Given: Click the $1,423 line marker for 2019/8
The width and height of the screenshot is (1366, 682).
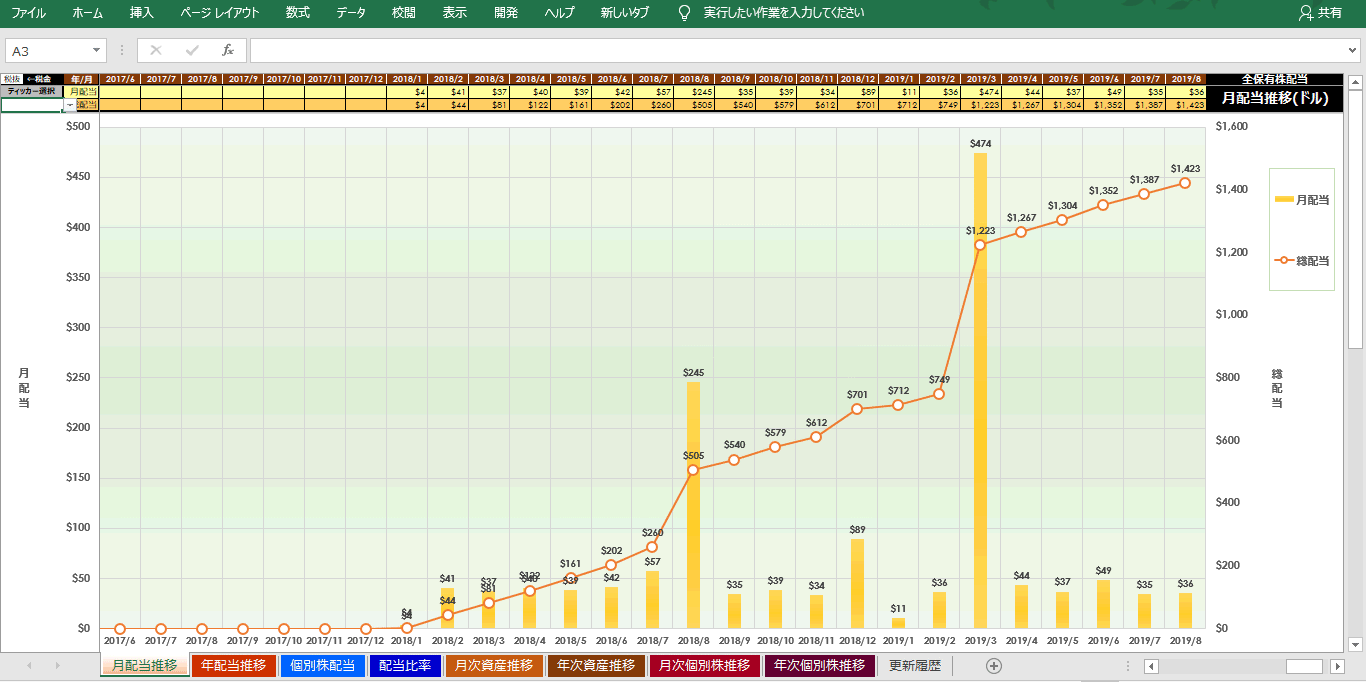Looking at the screenshot, I should click(1185, 183).
